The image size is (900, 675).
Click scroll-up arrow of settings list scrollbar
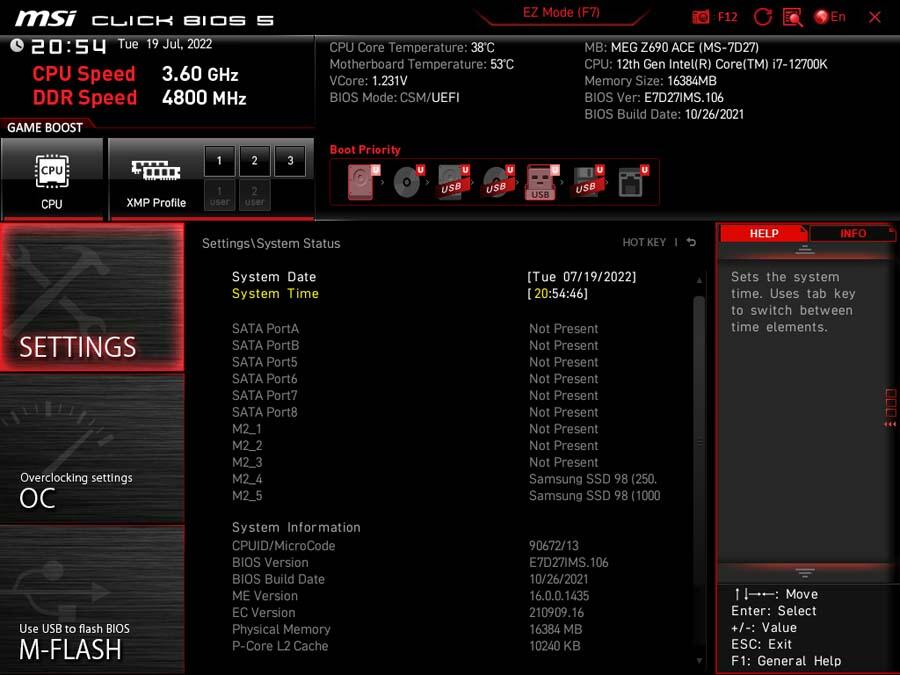click(699, 280)
